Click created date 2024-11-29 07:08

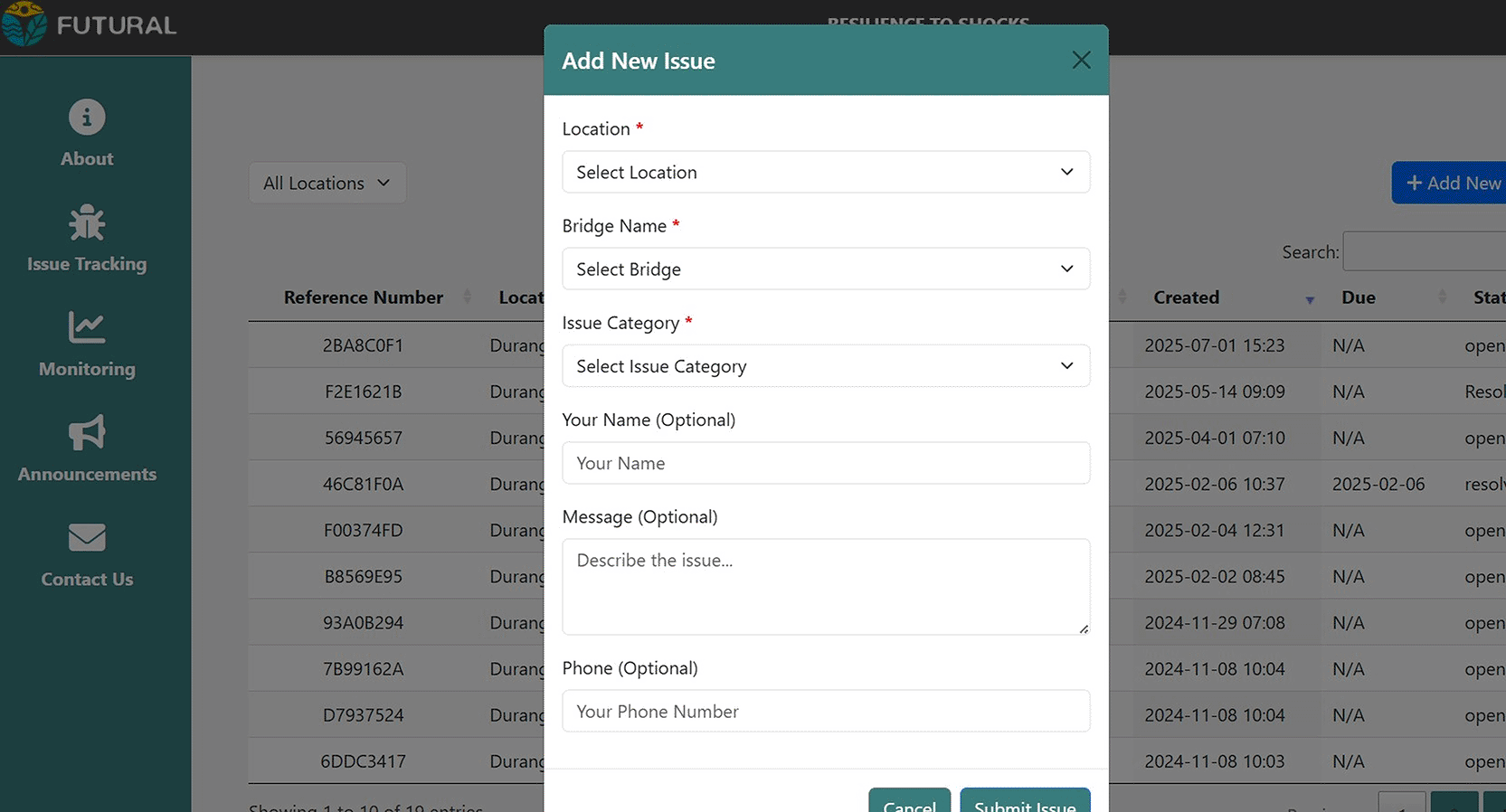pyautogui.click(x=1214, y=622)
